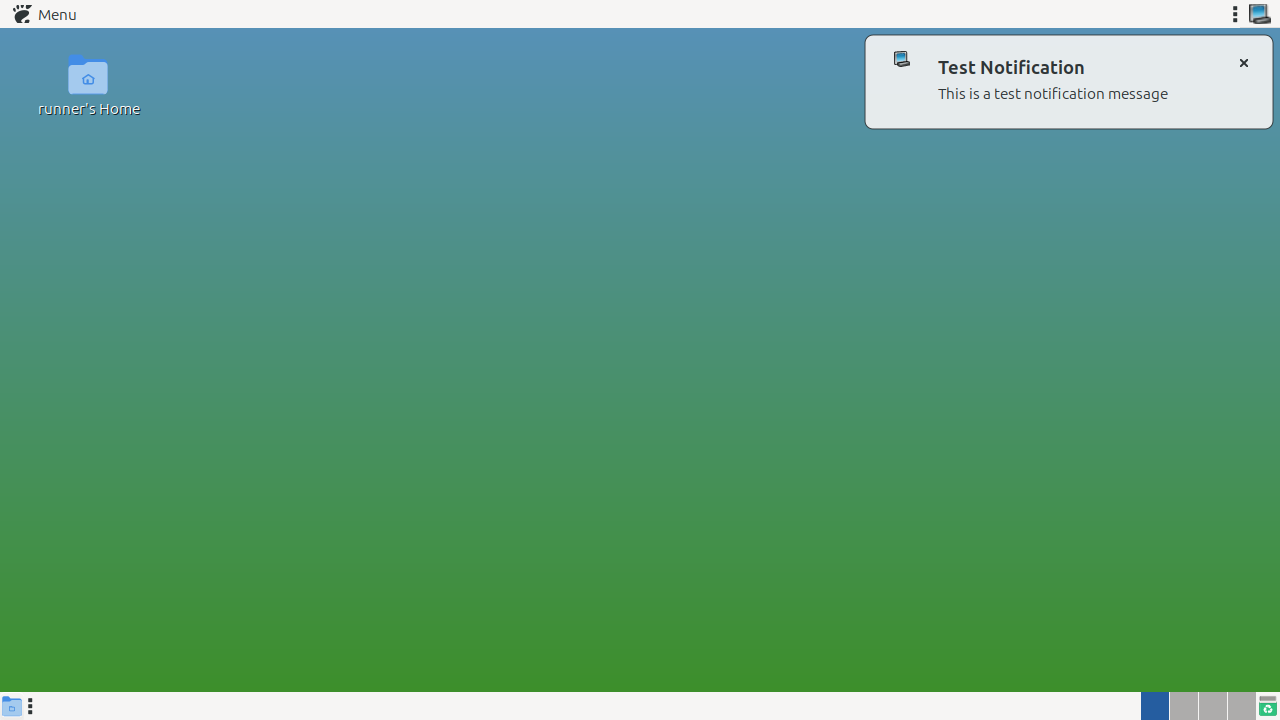The height and width of the screenshot is (720, 1280).
Task: Open the trash icon in bottom panel
Action: click(1268, 706)
